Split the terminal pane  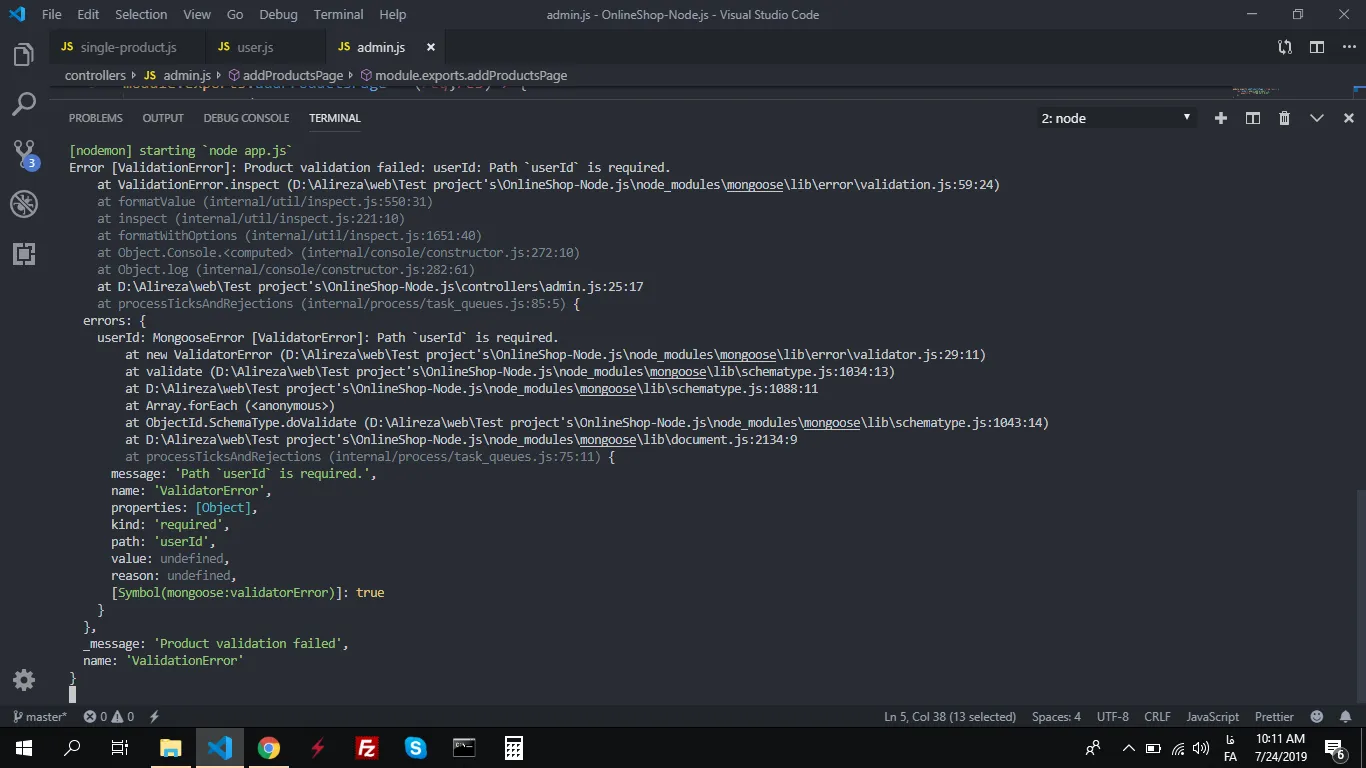click(x=1253, y=118)
